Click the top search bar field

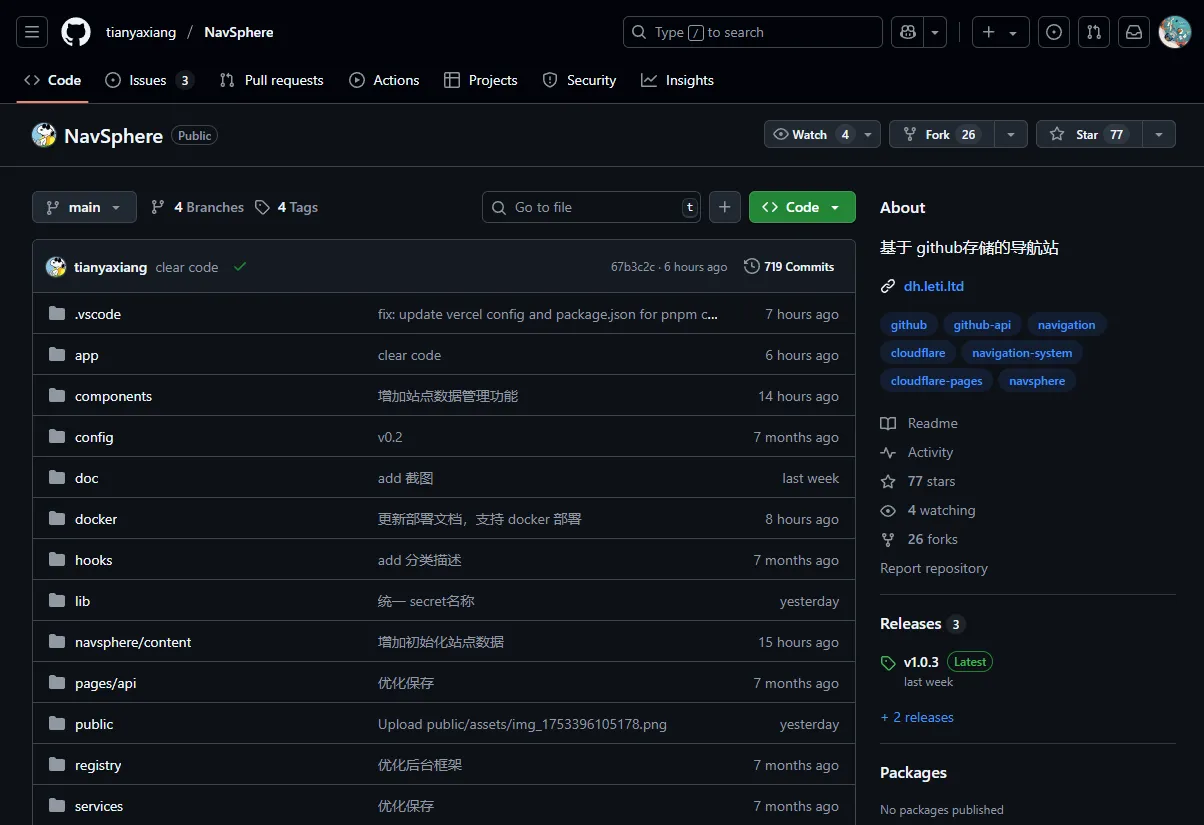pos(753,32)
